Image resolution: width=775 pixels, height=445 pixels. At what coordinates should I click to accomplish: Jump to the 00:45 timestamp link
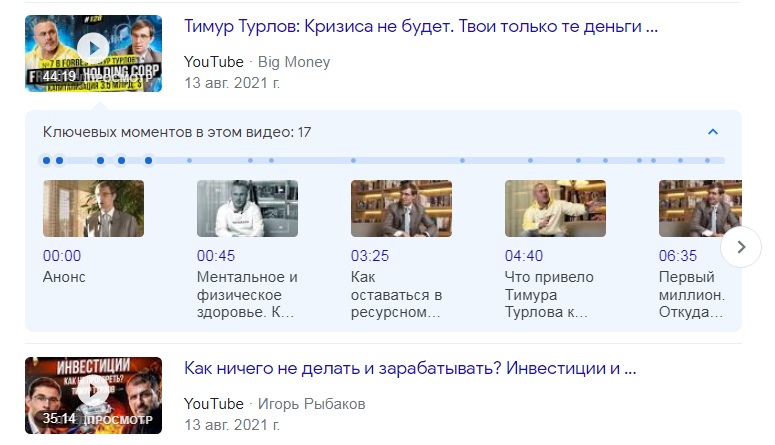coord(216,256)
